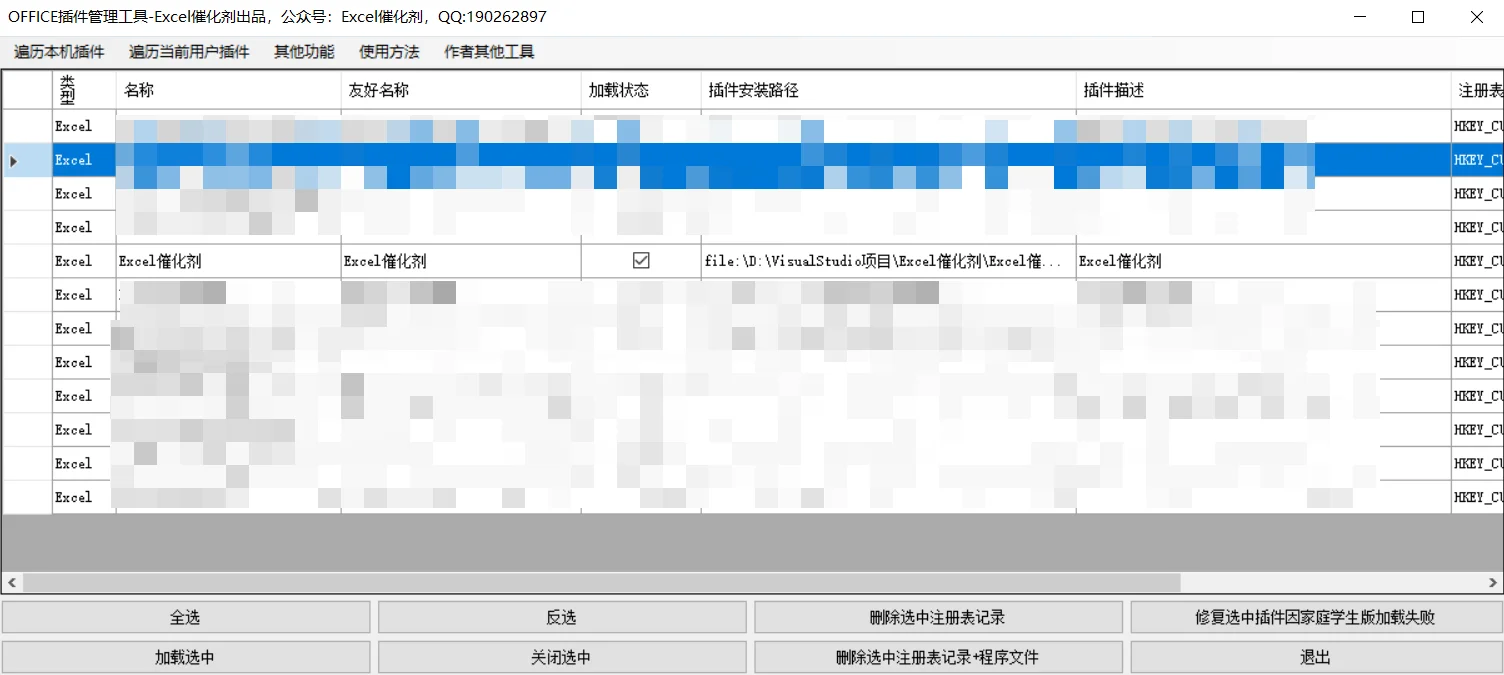Viewport: 1504px width, 675px height.
Task: Sort by the 插件安装路径 column header
Action: pyautogui.click(x=889, y=90)
